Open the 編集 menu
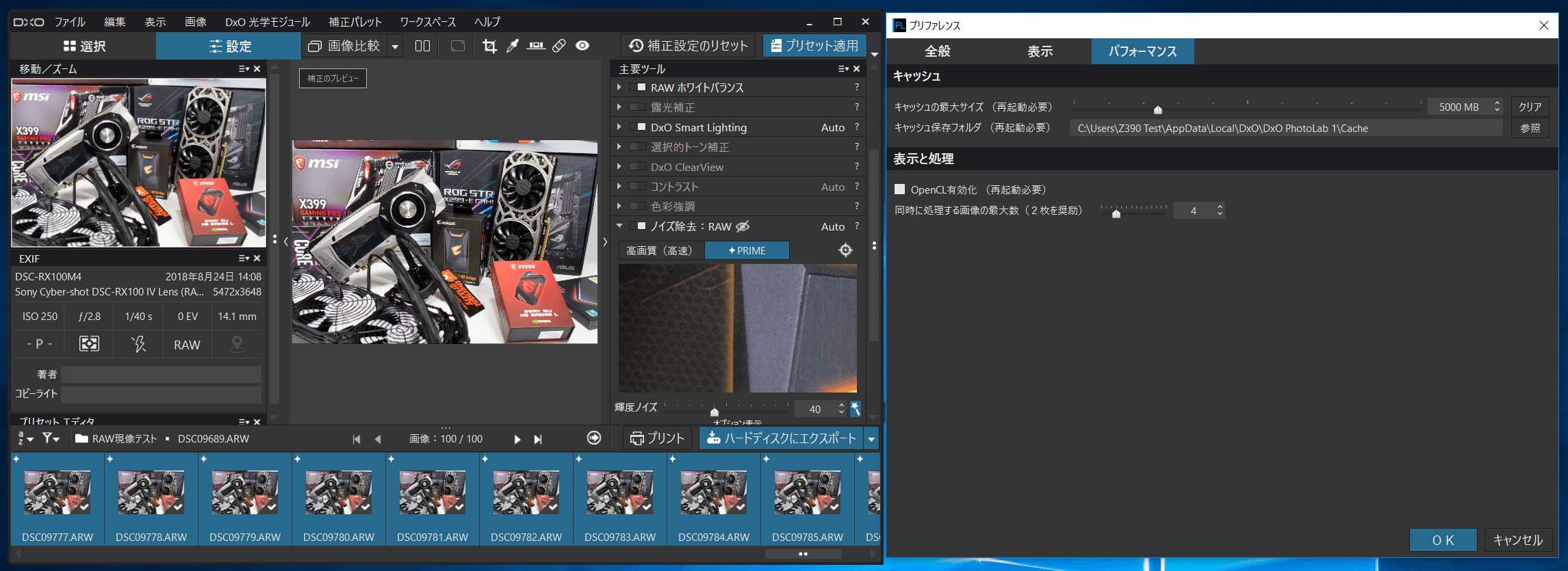The width and height of the screenshot is (1568, 571). coord(115,22)
